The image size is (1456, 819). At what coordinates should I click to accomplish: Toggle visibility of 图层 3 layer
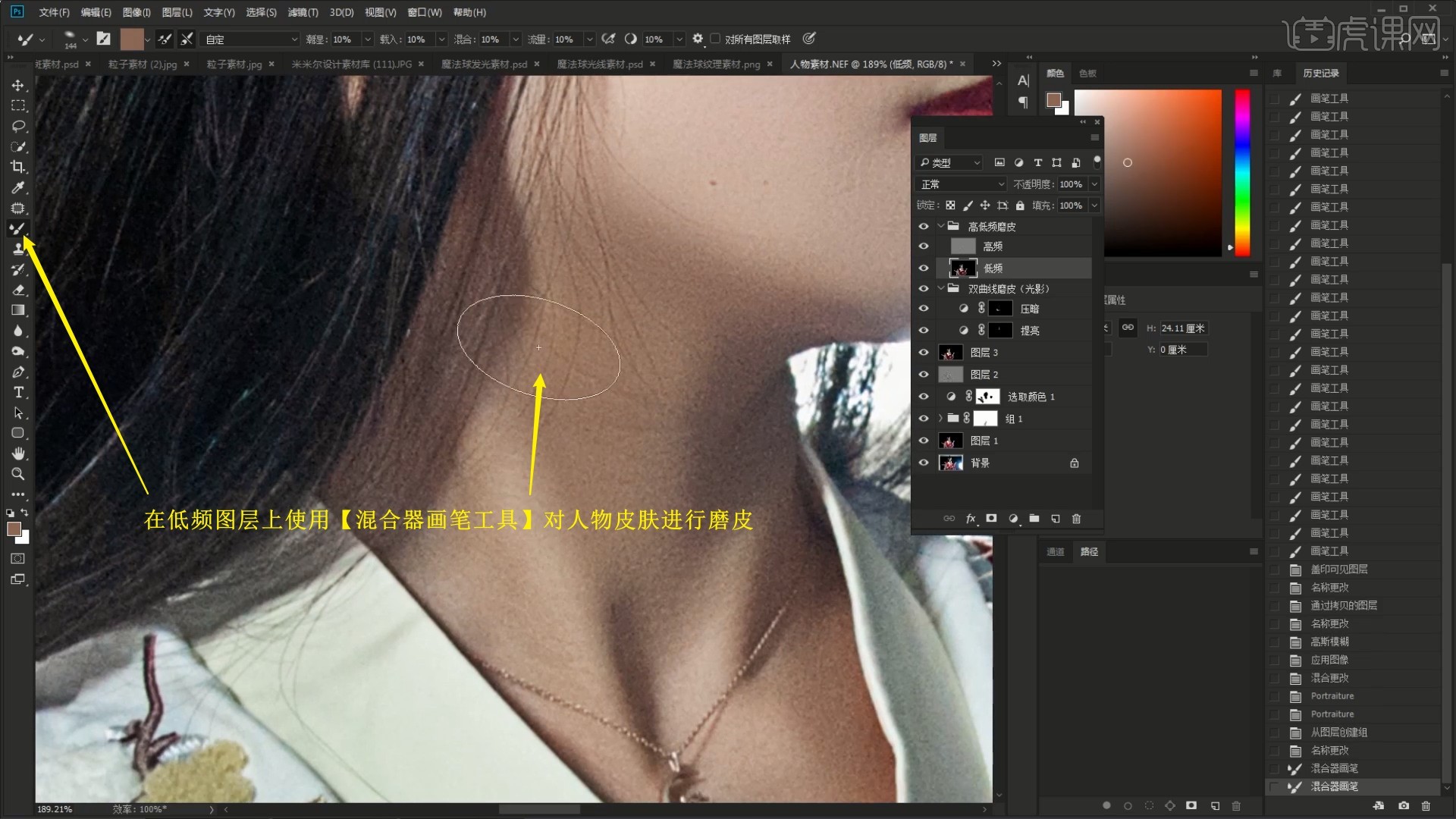click(924, 353)
